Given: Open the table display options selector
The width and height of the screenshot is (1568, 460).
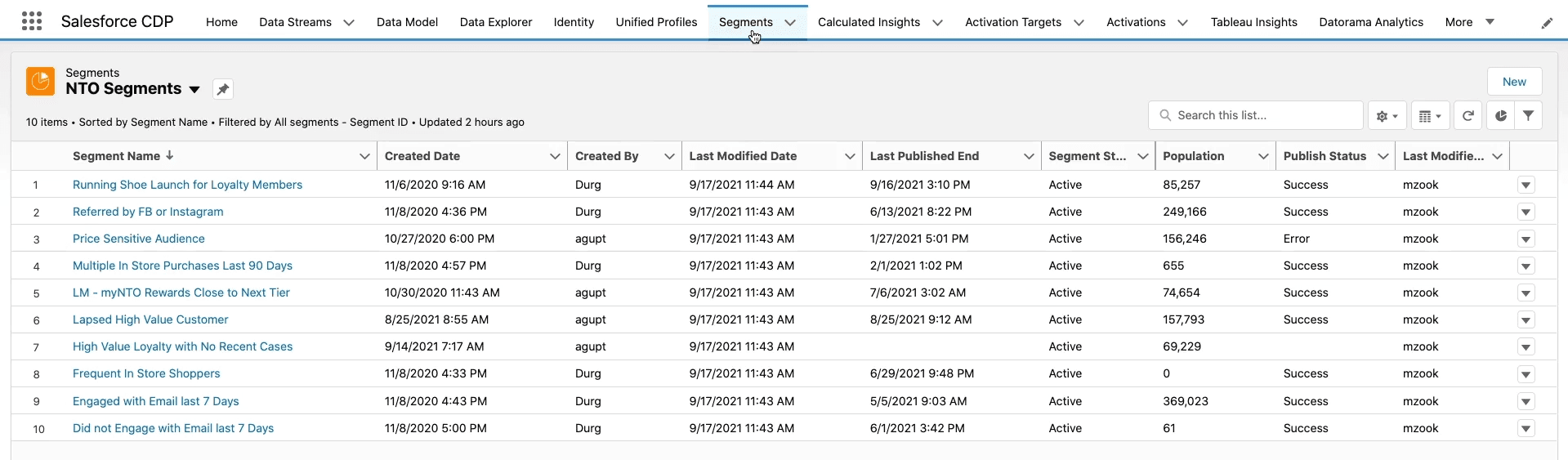Looking at the screenshot, I should (1429, 116).
